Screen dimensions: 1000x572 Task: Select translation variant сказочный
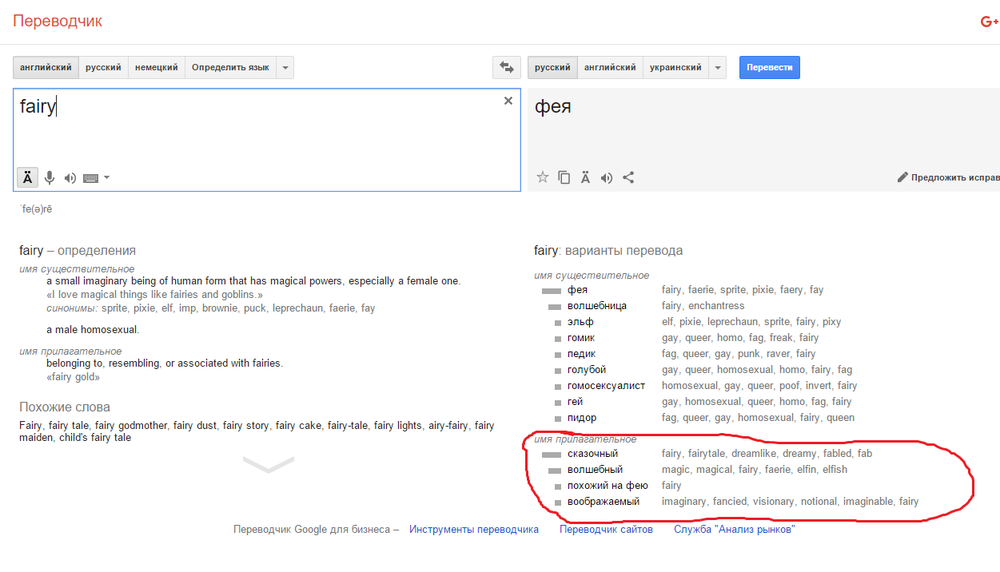tap(592, 453)
